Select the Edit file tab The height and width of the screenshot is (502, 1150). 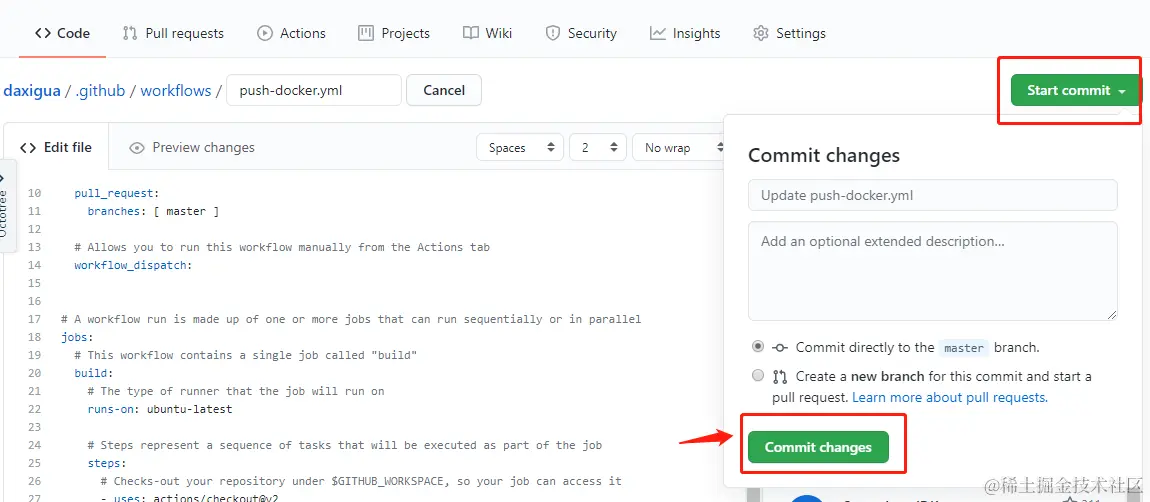[x=56, y=148]
